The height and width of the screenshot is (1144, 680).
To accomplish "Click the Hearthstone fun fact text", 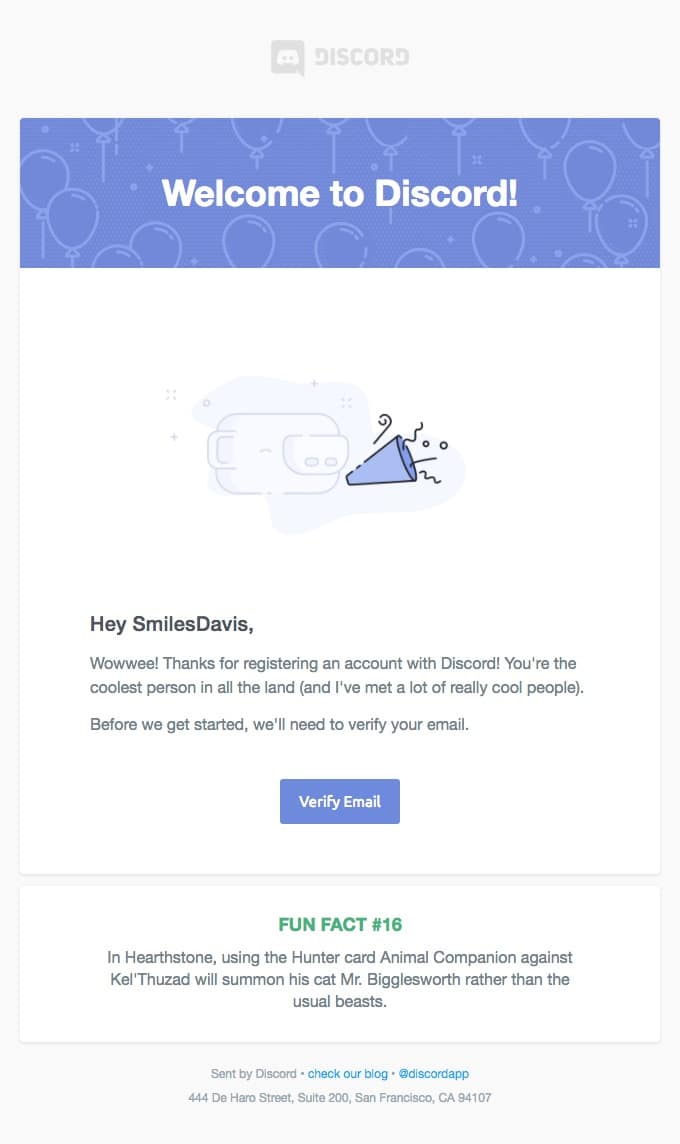I will coord(340,979).
